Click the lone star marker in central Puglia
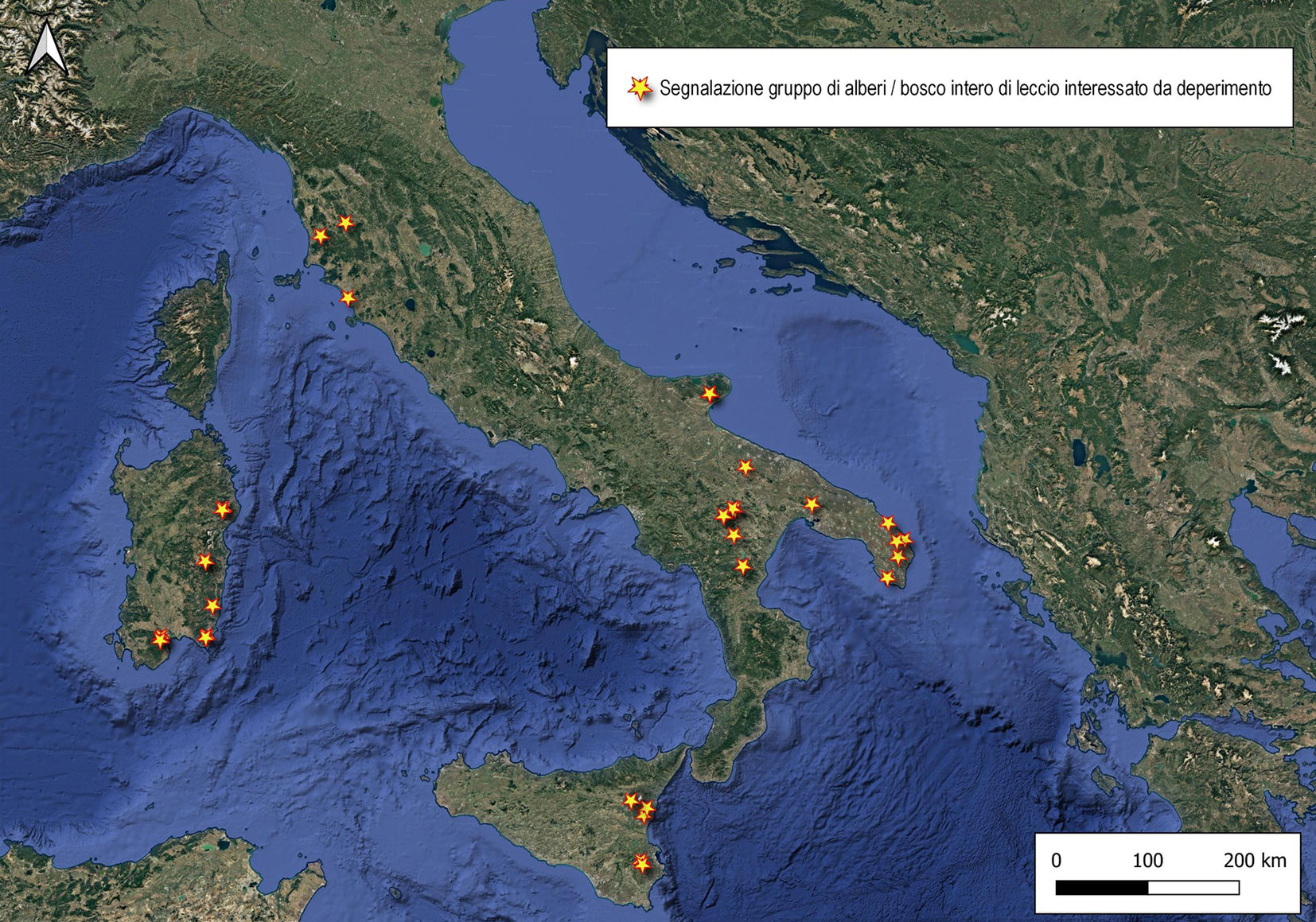This screenshot has height=922, width=1316. (745, 468)
